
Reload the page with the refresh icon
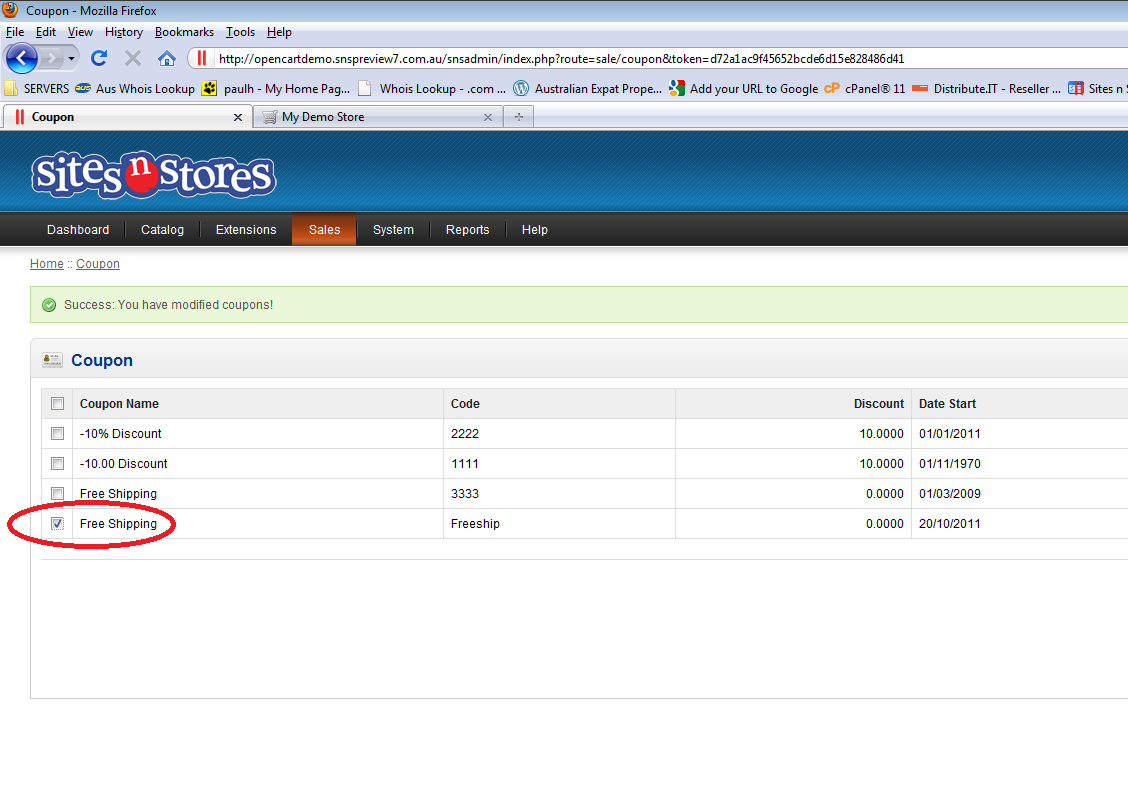click(99, 58)
